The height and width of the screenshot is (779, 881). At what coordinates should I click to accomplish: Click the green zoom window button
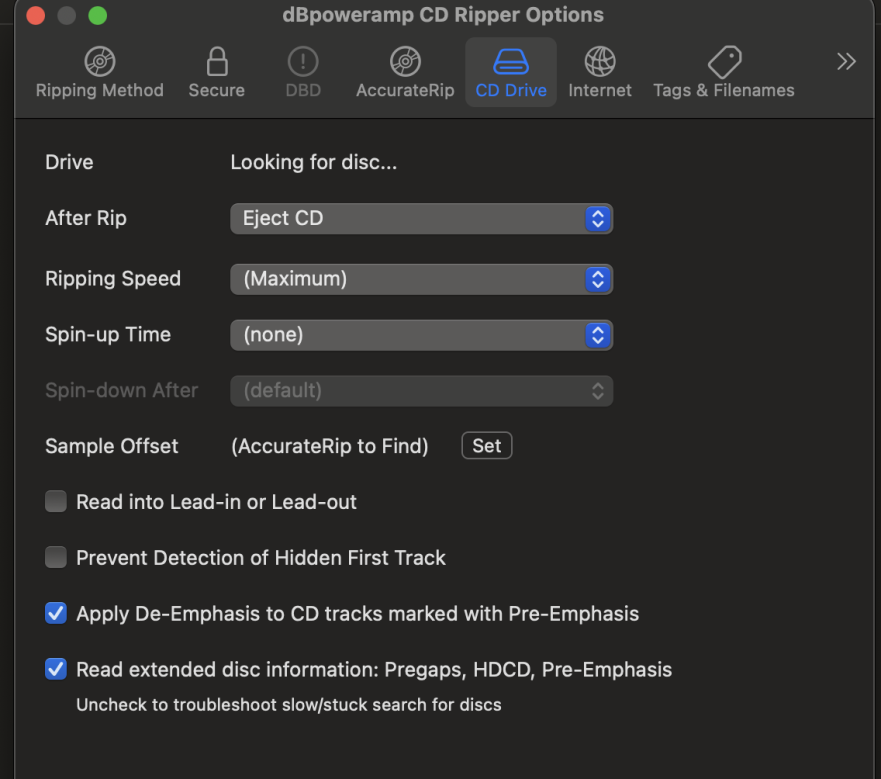tap(98, 15)
